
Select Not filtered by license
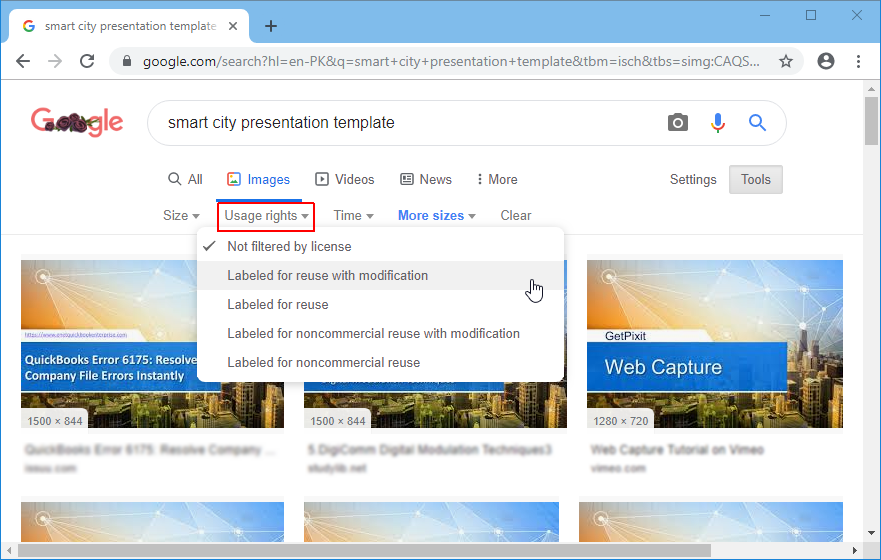click(x=380, y=247)
